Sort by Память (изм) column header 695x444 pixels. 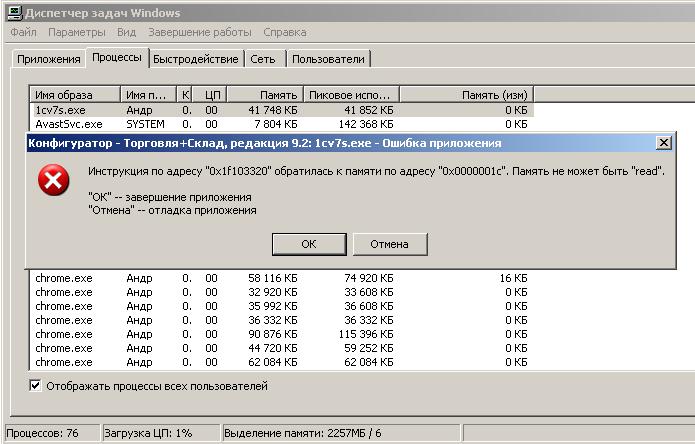pos(466,95)
